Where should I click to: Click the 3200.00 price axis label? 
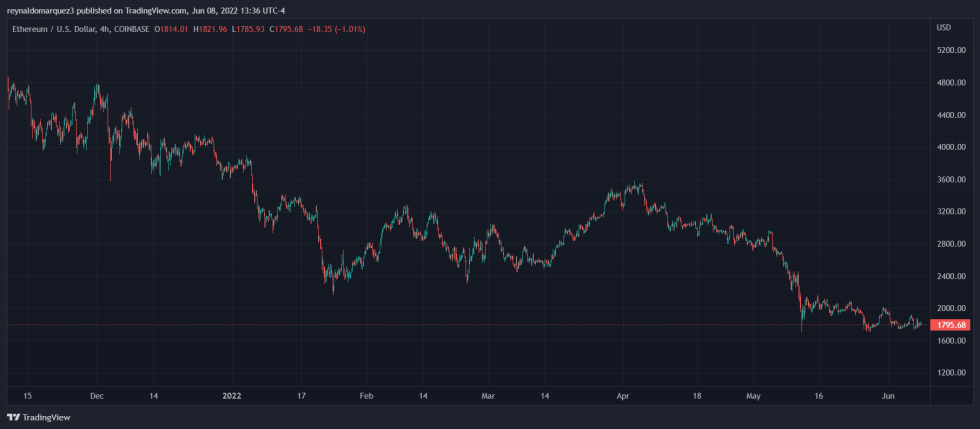951,212
